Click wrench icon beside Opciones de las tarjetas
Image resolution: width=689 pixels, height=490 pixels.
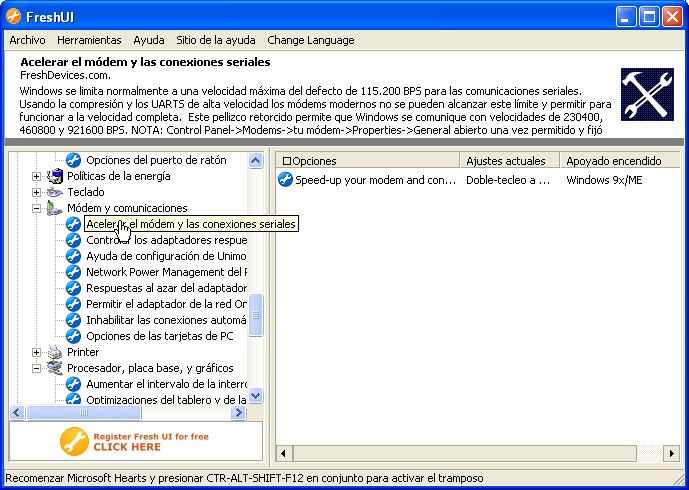(73, 336)
